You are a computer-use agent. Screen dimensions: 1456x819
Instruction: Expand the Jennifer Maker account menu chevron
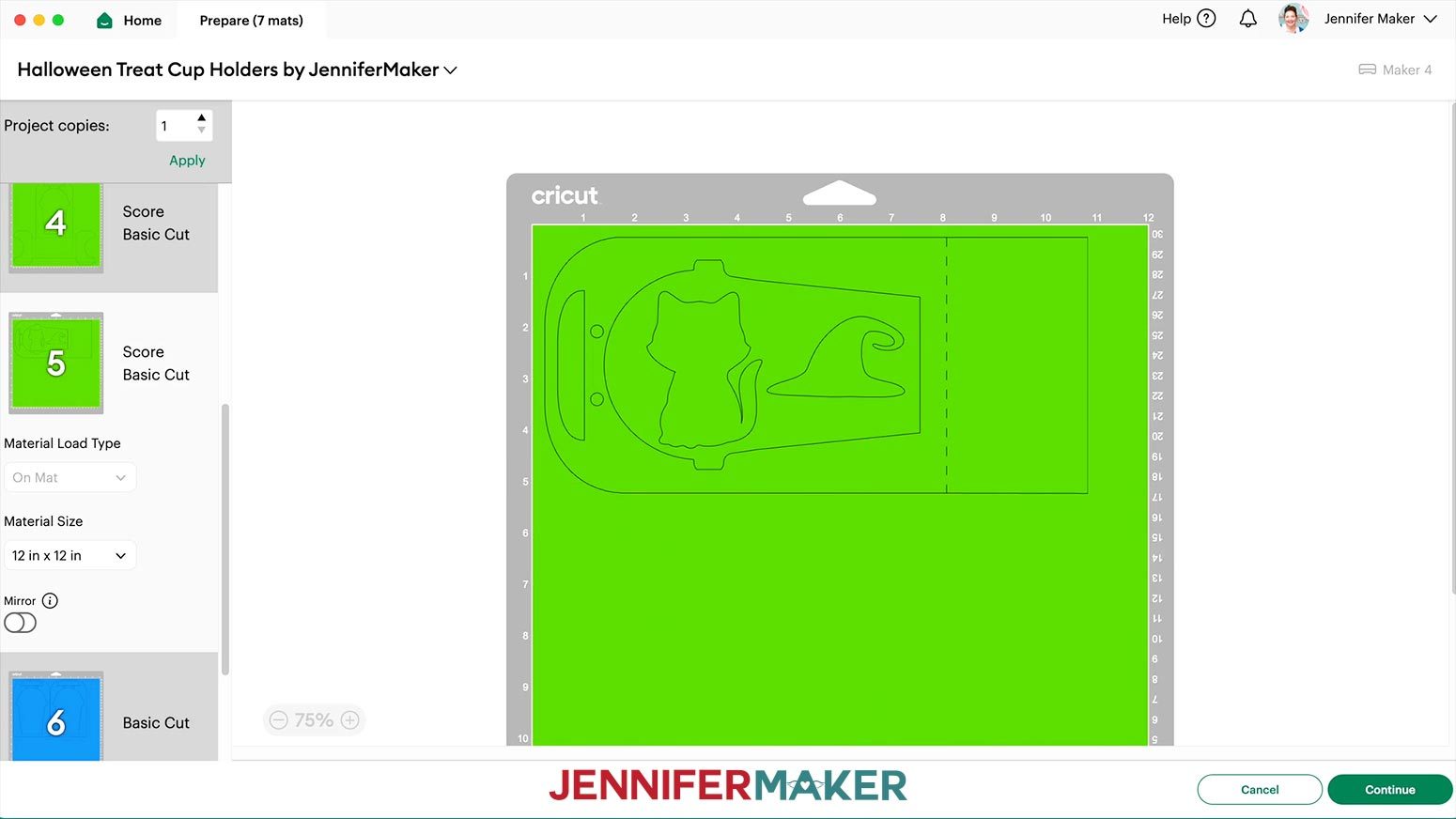click(1431, 19)
